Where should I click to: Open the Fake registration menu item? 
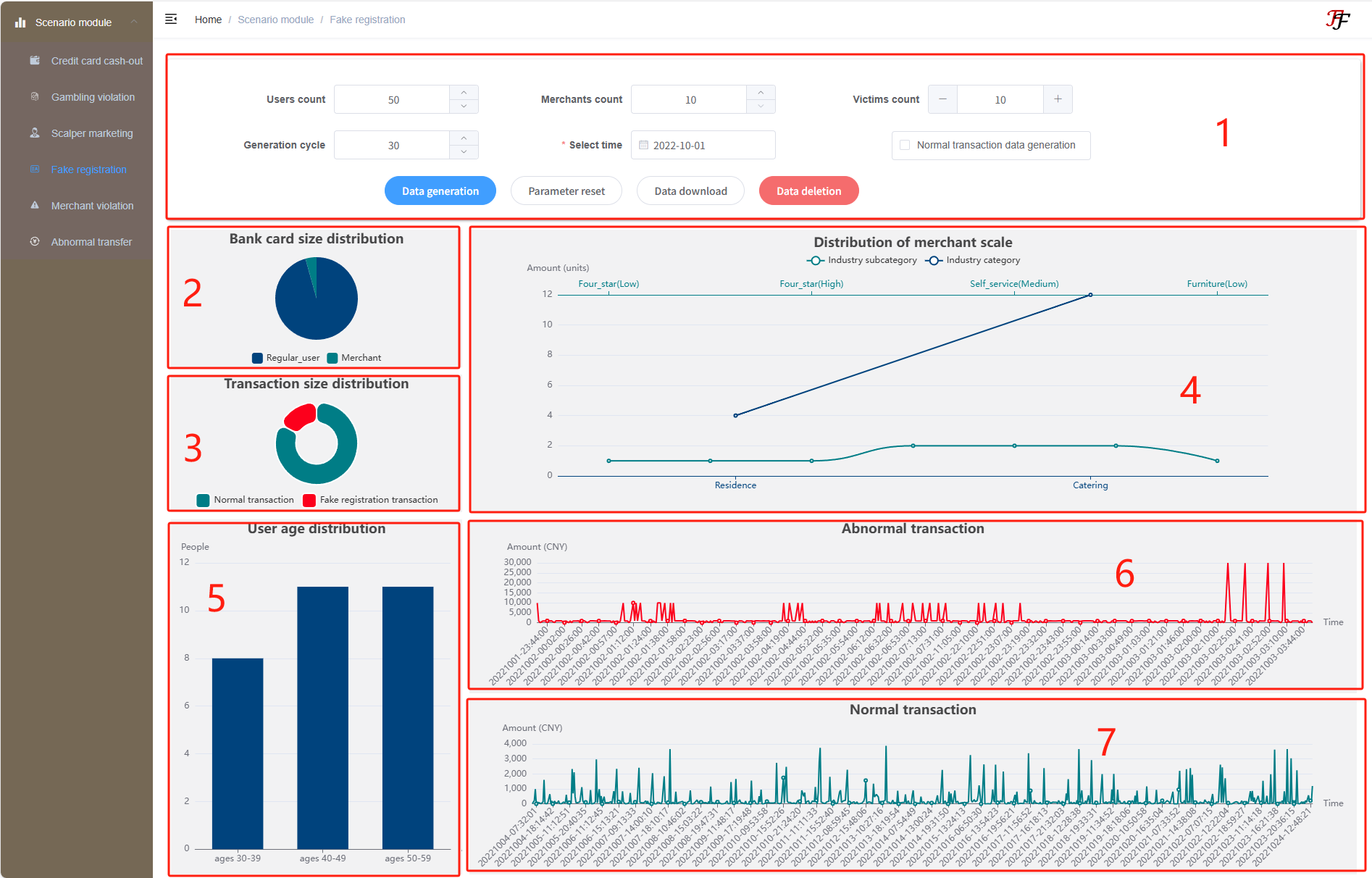click(88, 170)
